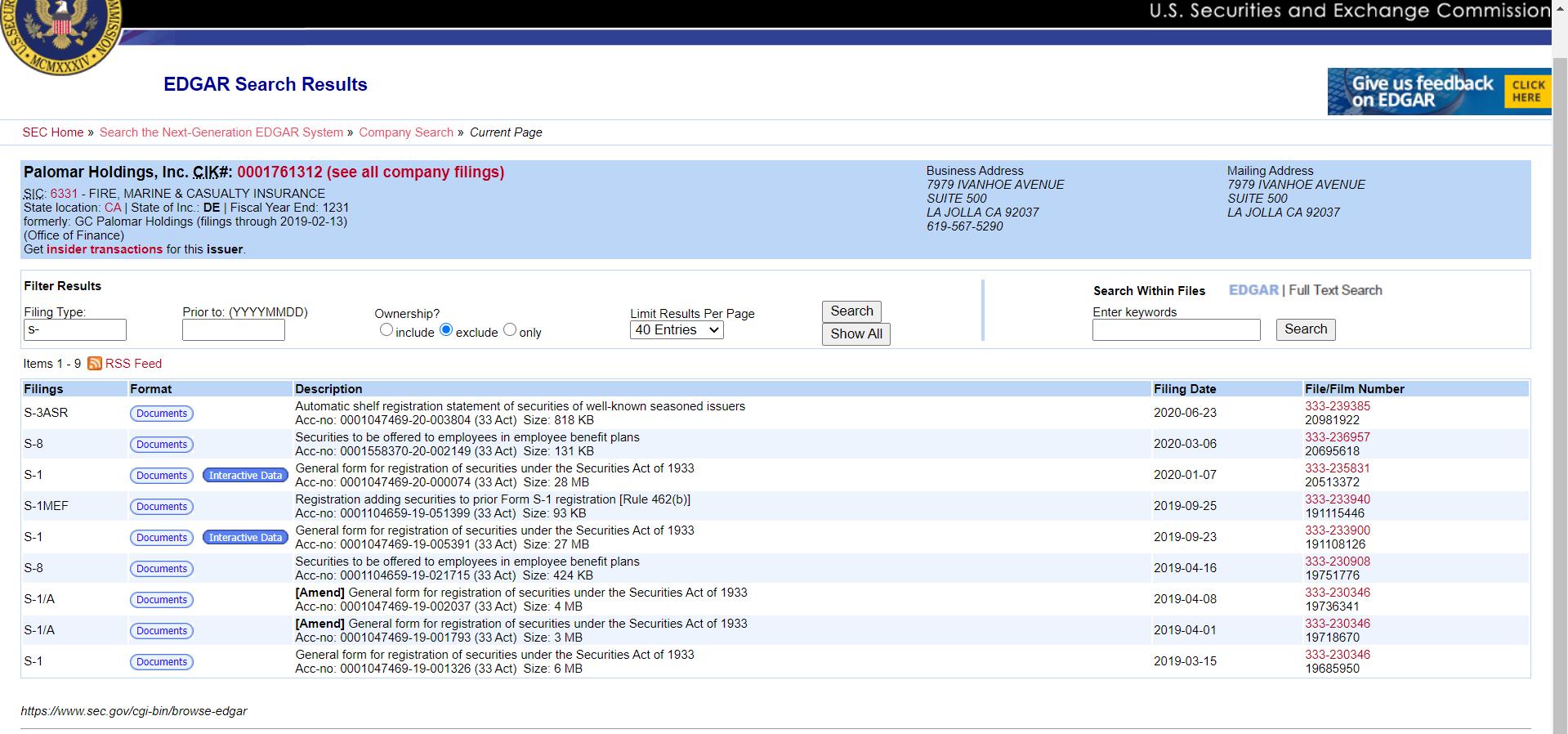
Task: Open CIK 0001761312 see all company filings
Action: 370,172
